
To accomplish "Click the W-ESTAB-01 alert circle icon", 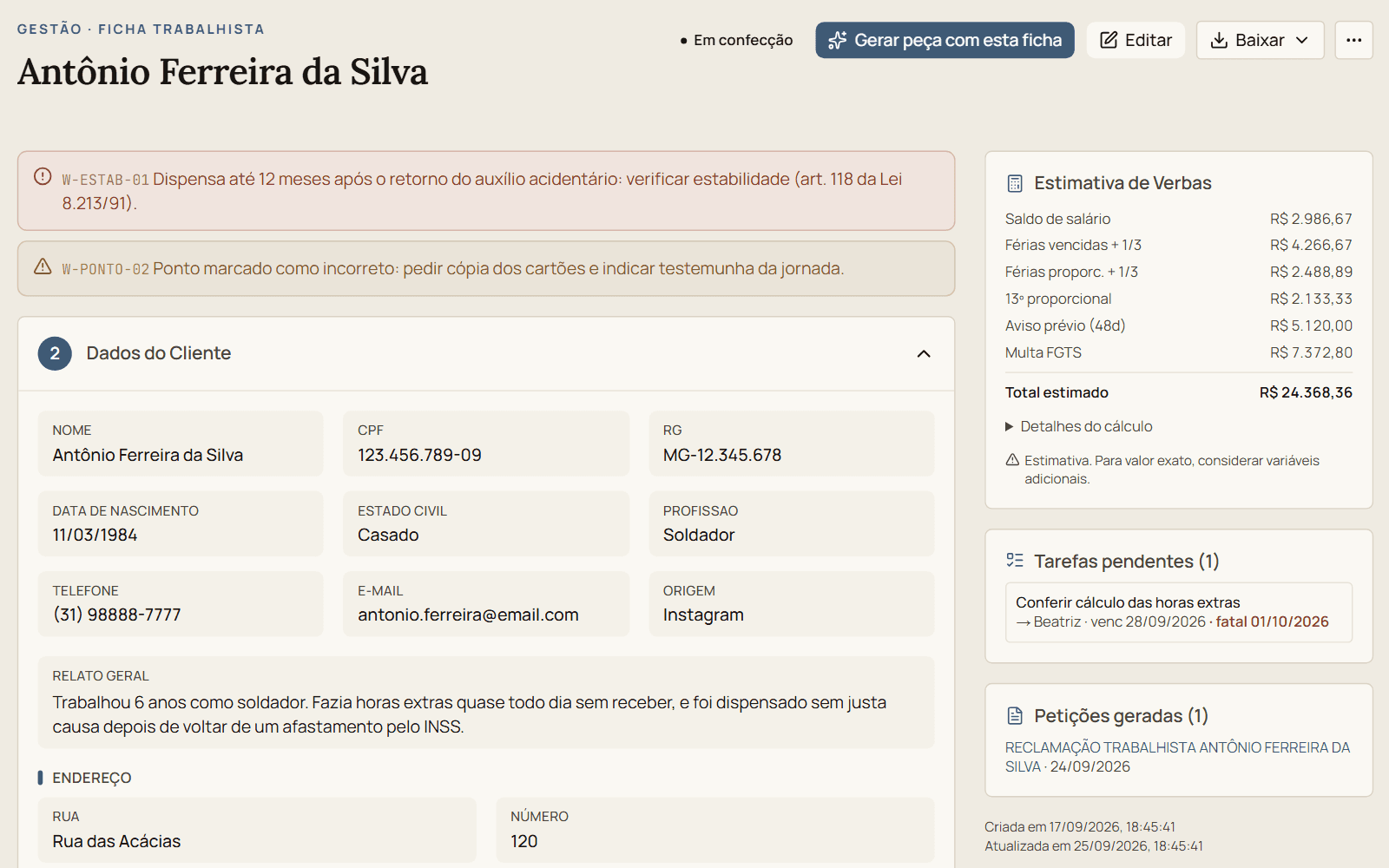I will click(x=43, y=177).
